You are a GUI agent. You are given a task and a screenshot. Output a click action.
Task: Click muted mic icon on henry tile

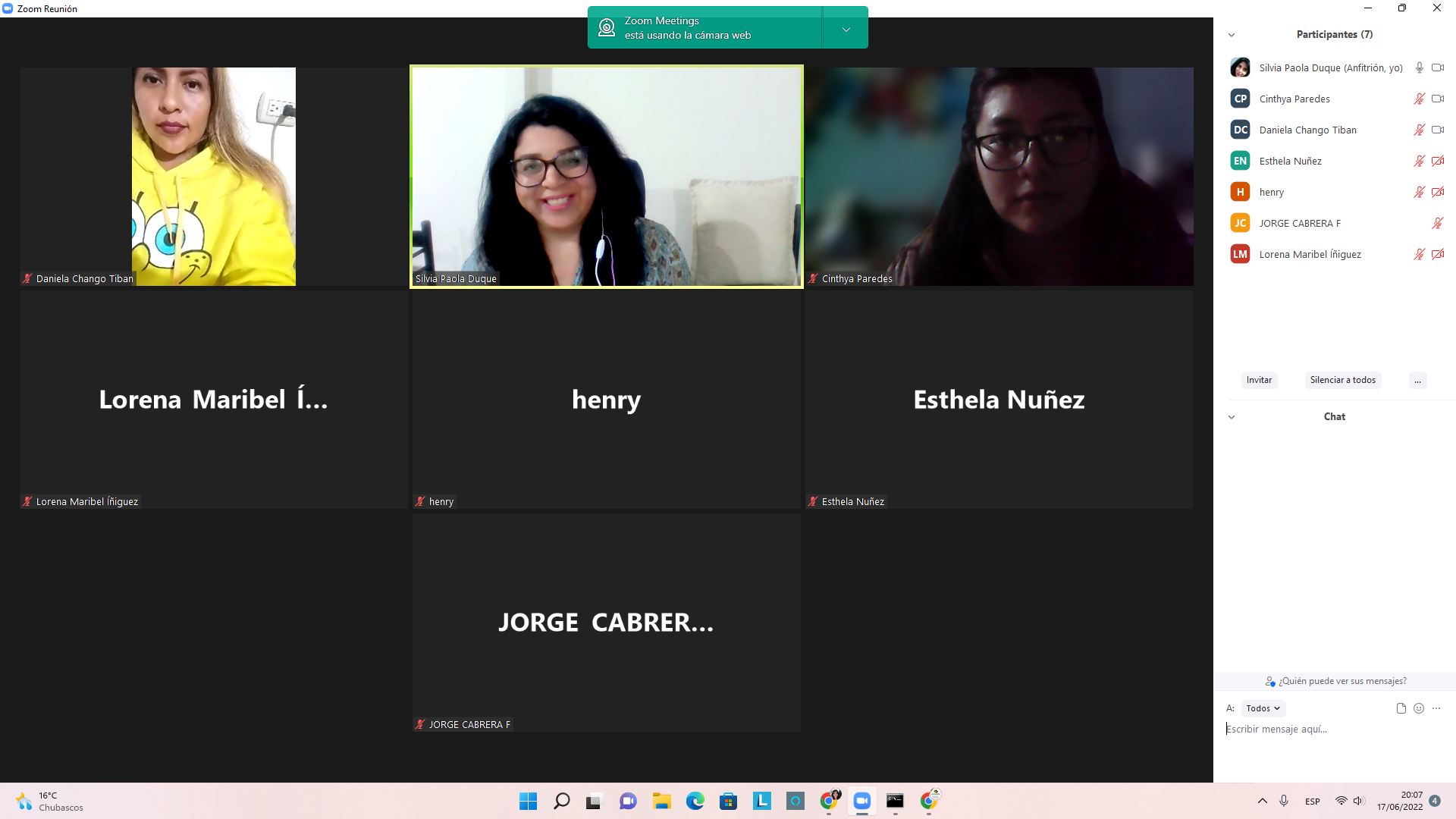pos(420,501)
